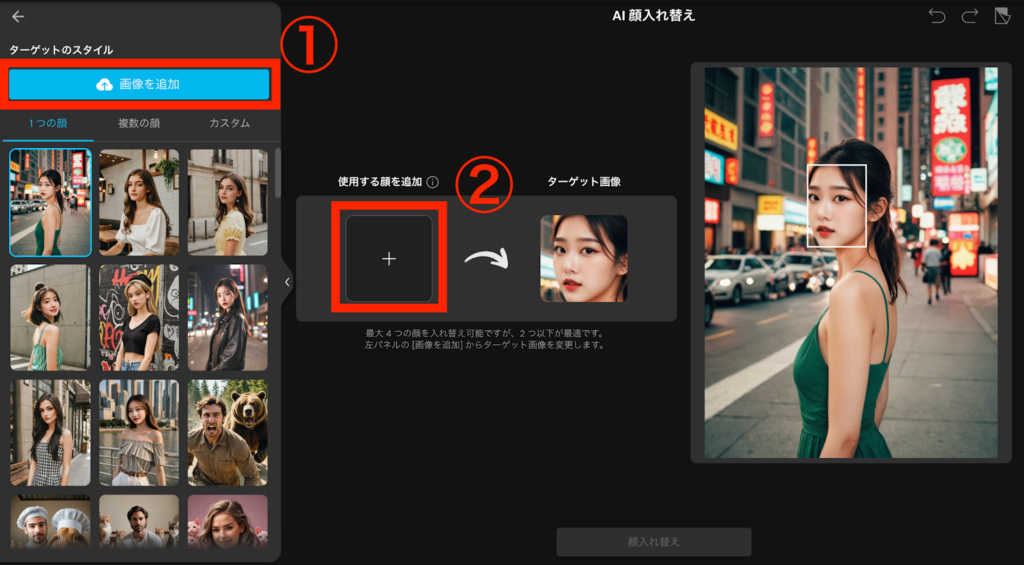
Task: Collapse the left panel with chevron handle
Action: click(x=287, y=282)
